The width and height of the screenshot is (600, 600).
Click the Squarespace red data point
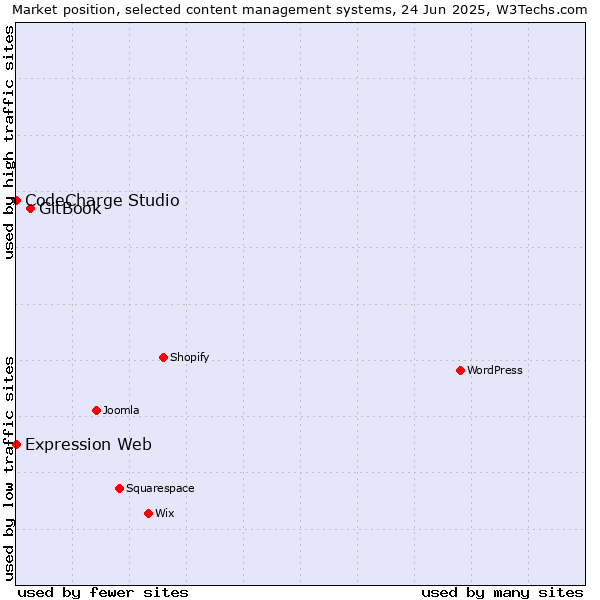click(119, 489)
